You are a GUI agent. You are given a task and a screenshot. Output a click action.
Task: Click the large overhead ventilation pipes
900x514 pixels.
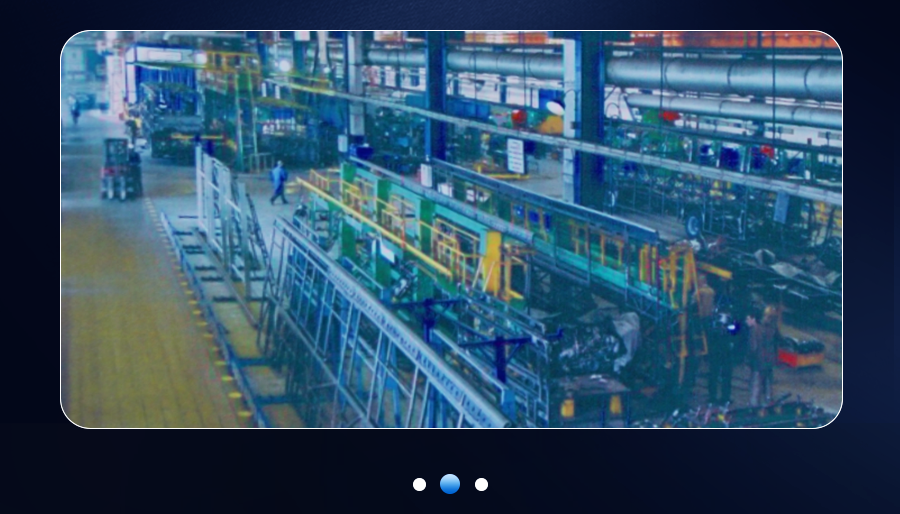[x=720, y=75]
